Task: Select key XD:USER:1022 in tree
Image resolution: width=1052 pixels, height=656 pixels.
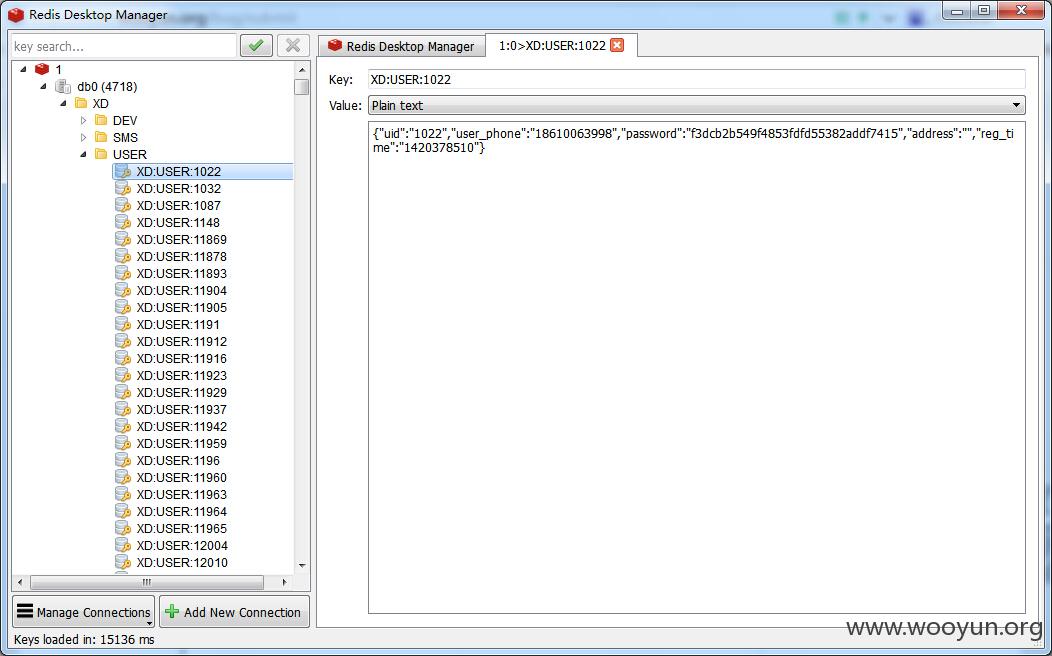Action: pos(178,171)
